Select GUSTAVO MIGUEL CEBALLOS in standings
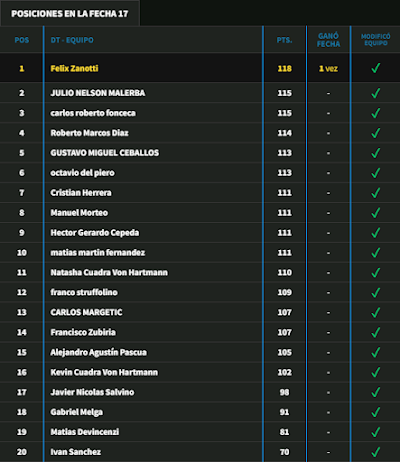Screen dimensions: 400x462 (x=105, y=153)
